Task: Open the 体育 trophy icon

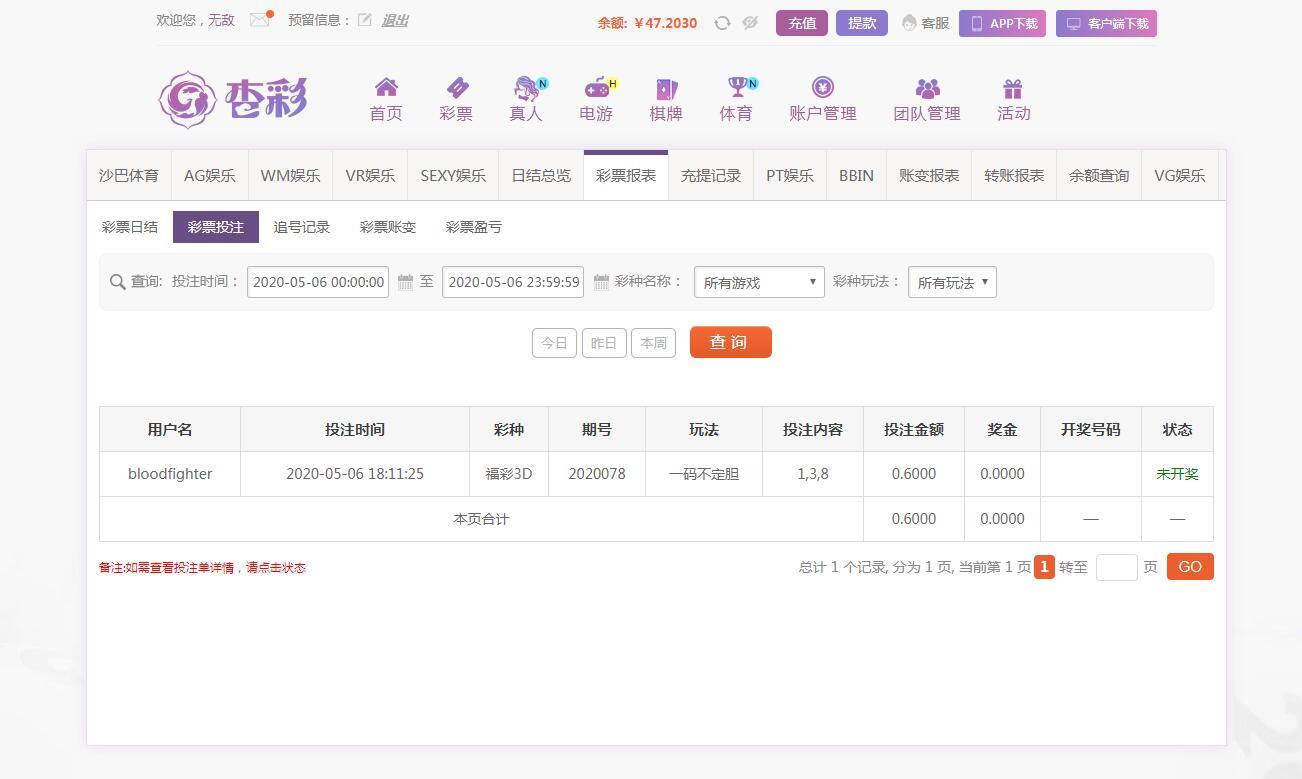Action: click(737, 88)
